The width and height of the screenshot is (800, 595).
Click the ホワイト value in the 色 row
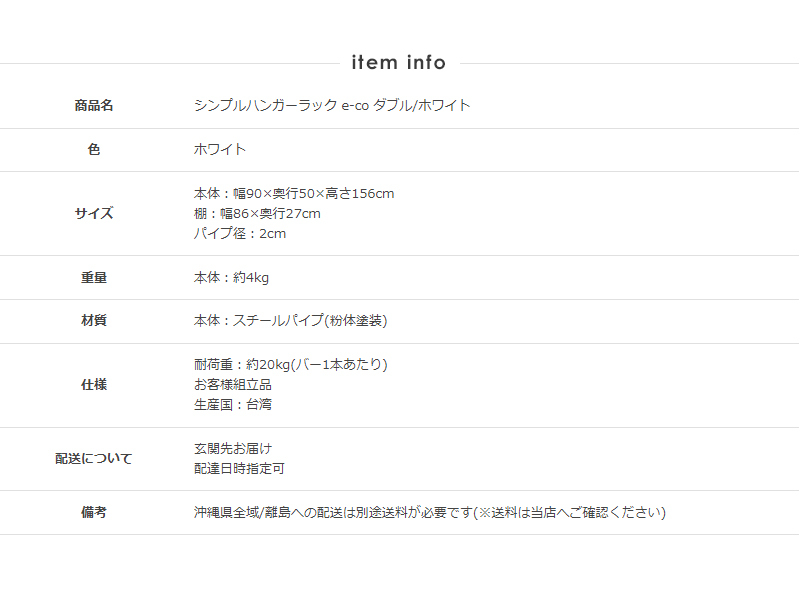click(219, 150)
